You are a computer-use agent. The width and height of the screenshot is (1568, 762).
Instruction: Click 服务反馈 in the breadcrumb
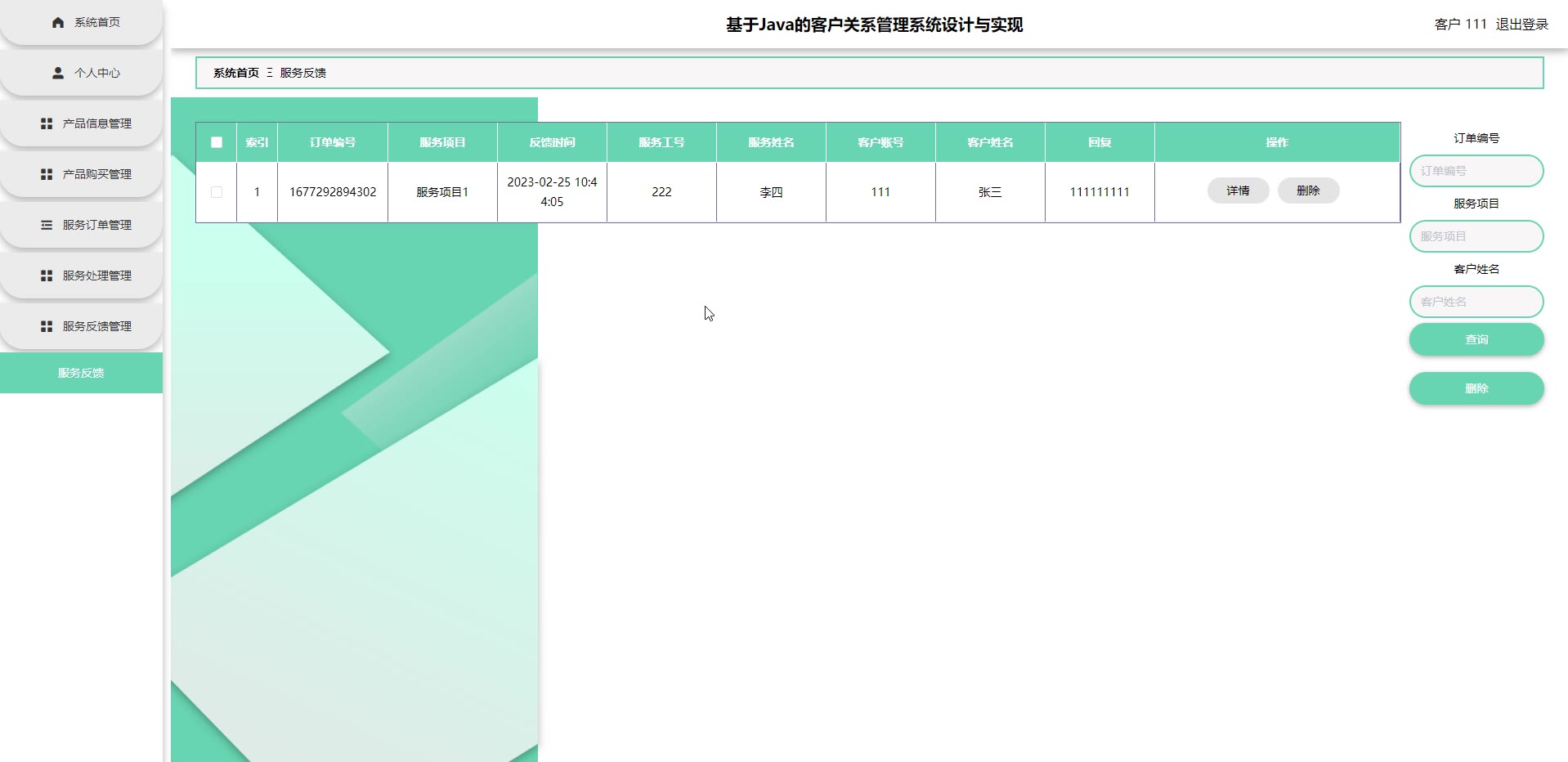point(303,73)
